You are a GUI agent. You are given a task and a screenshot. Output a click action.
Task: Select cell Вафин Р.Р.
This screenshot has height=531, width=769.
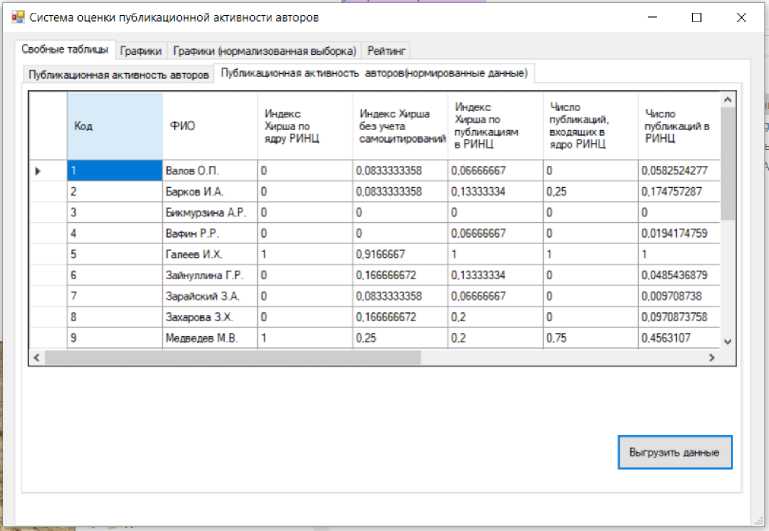point(210,233)
